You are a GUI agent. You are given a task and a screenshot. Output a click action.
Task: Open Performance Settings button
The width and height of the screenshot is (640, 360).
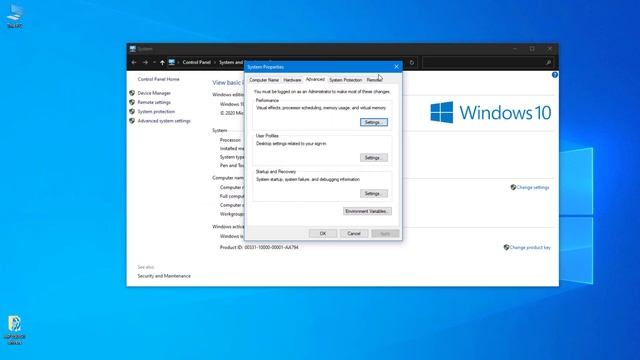coord(373,122)
